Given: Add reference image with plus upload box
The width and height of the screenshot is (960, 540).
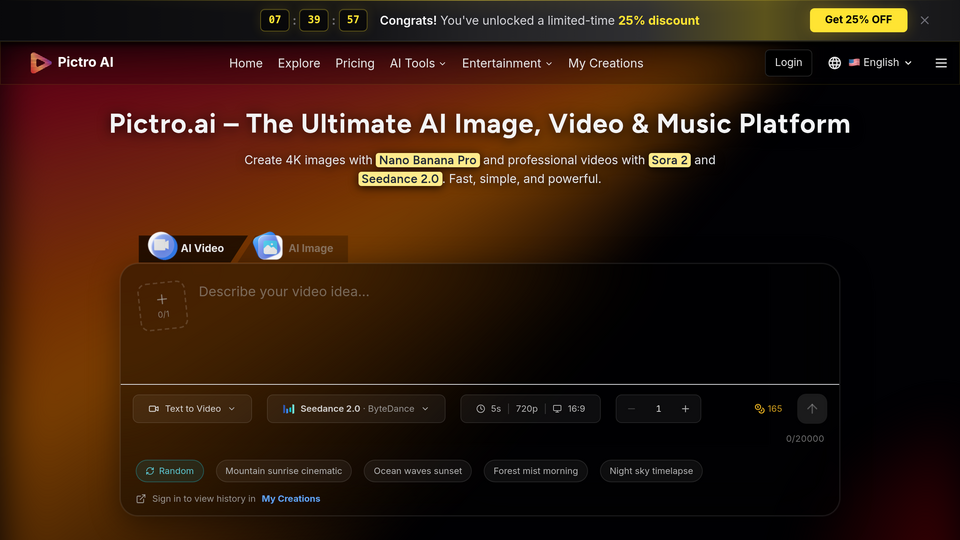Looking at the screenshot, I should click(162, 306).
